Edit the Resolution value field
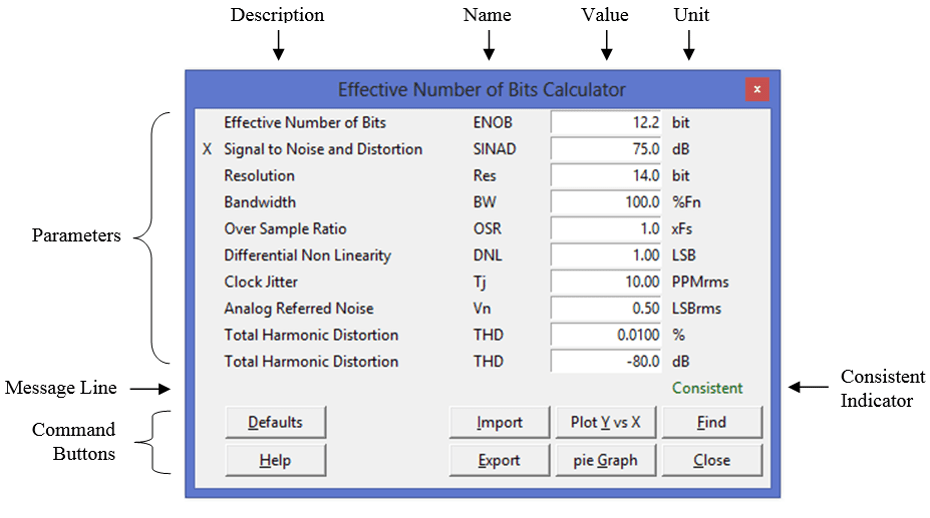 pos(606,176)
